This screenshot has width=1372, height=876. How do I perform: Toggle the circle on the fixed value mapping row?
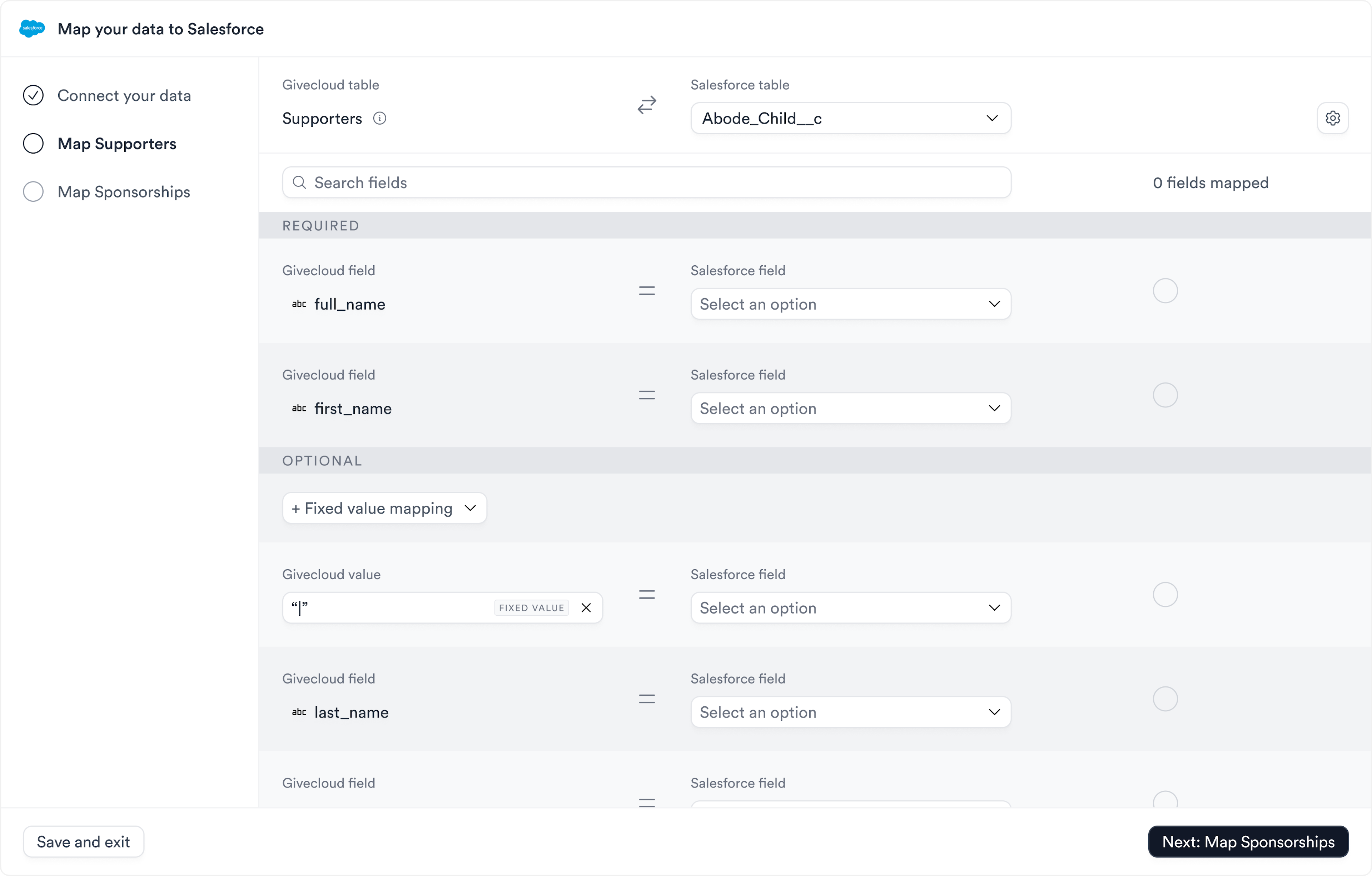[1165, 594]
